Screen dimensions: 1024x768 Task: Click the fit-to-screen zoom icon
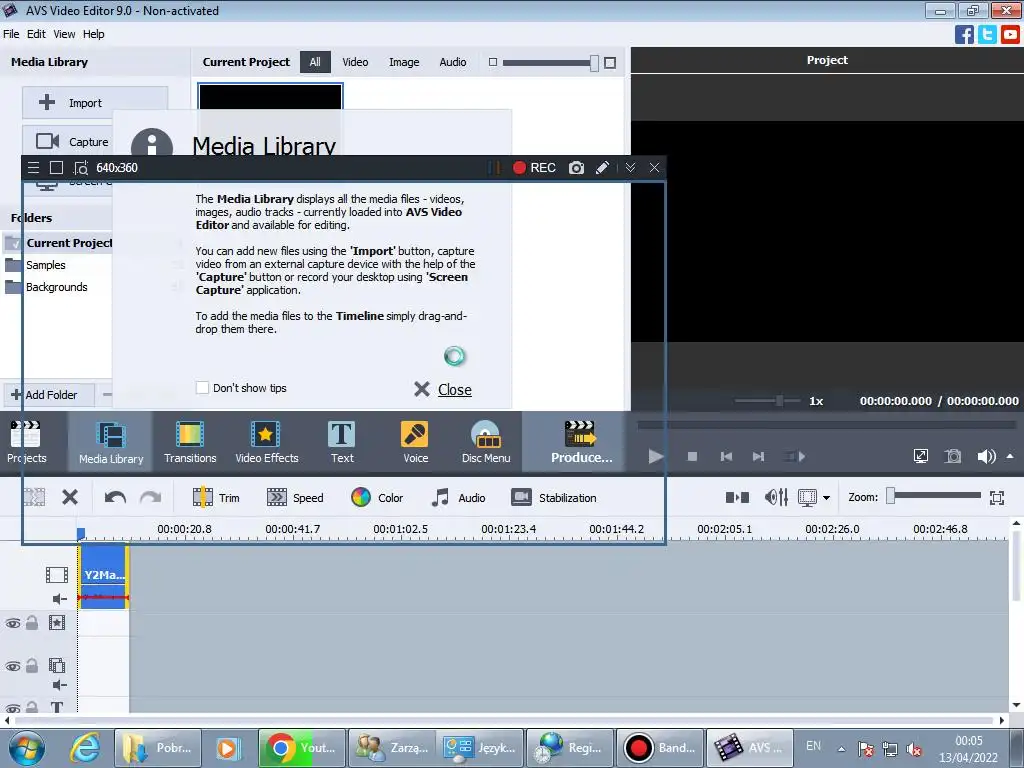click(x=997, y=498)
